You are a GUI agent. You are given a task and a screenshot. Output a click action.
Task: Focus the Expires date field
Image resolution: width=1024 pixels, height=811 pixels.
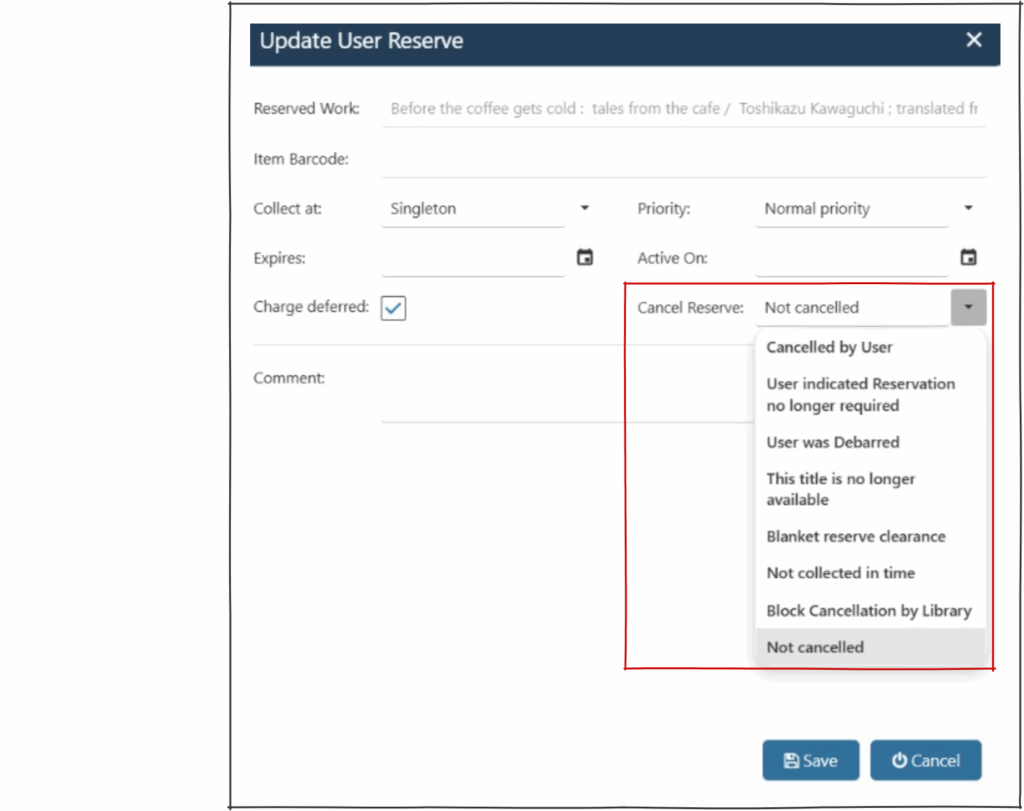point(472,259)
